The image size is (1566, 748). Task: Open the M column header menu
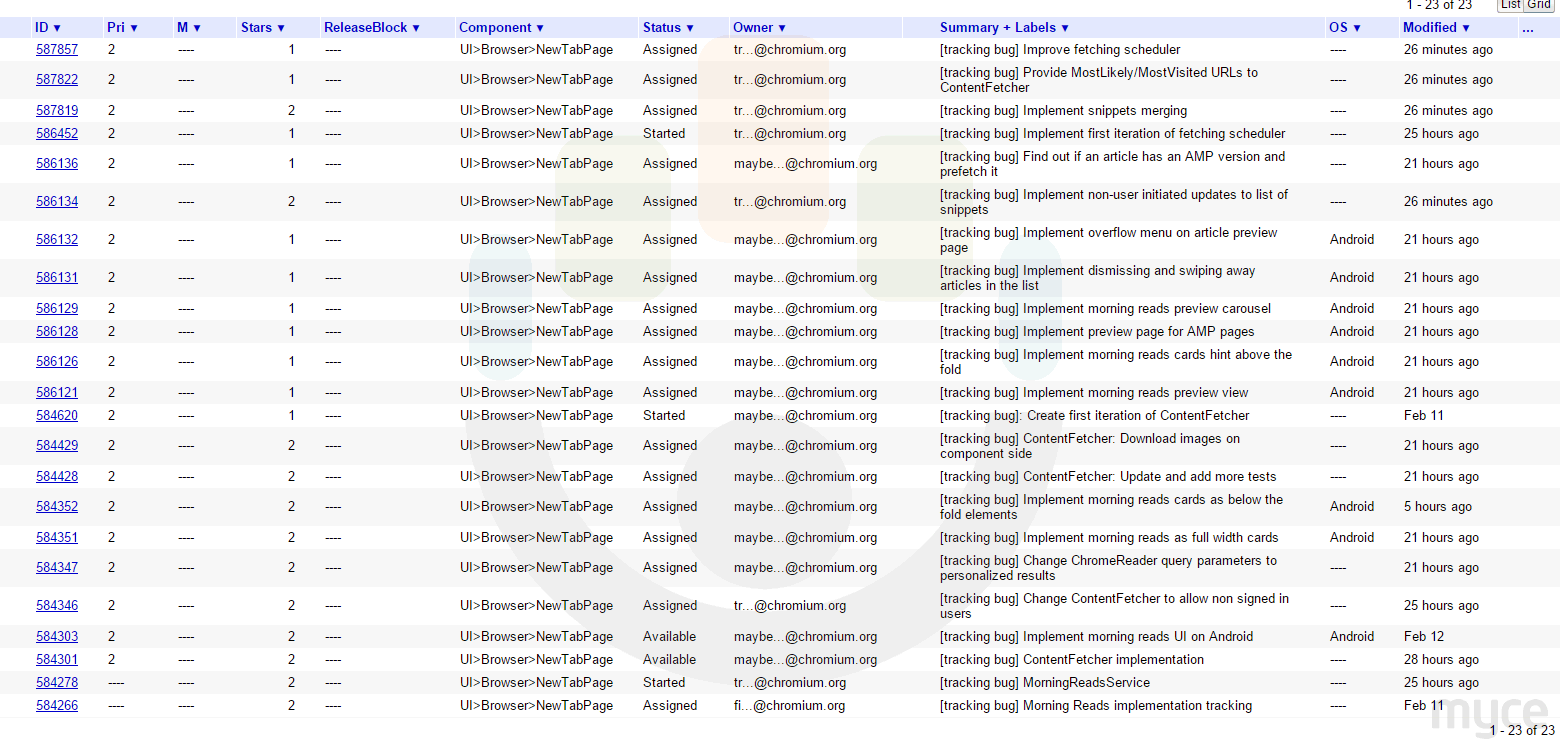coord(189,28)
